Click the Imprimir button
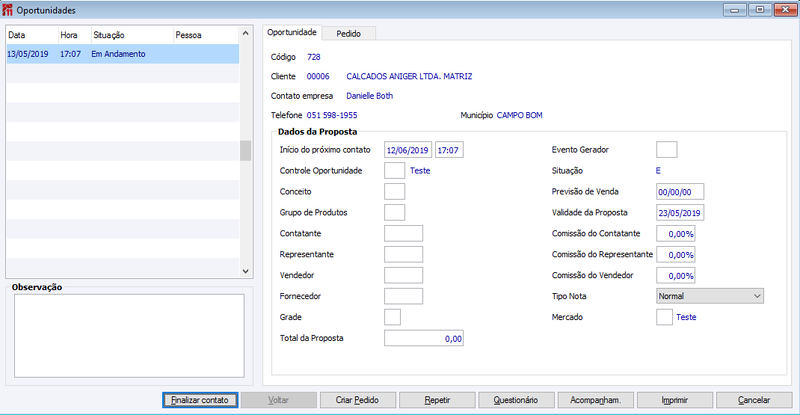This screenshot has width=800, height=415. (674, 400)
